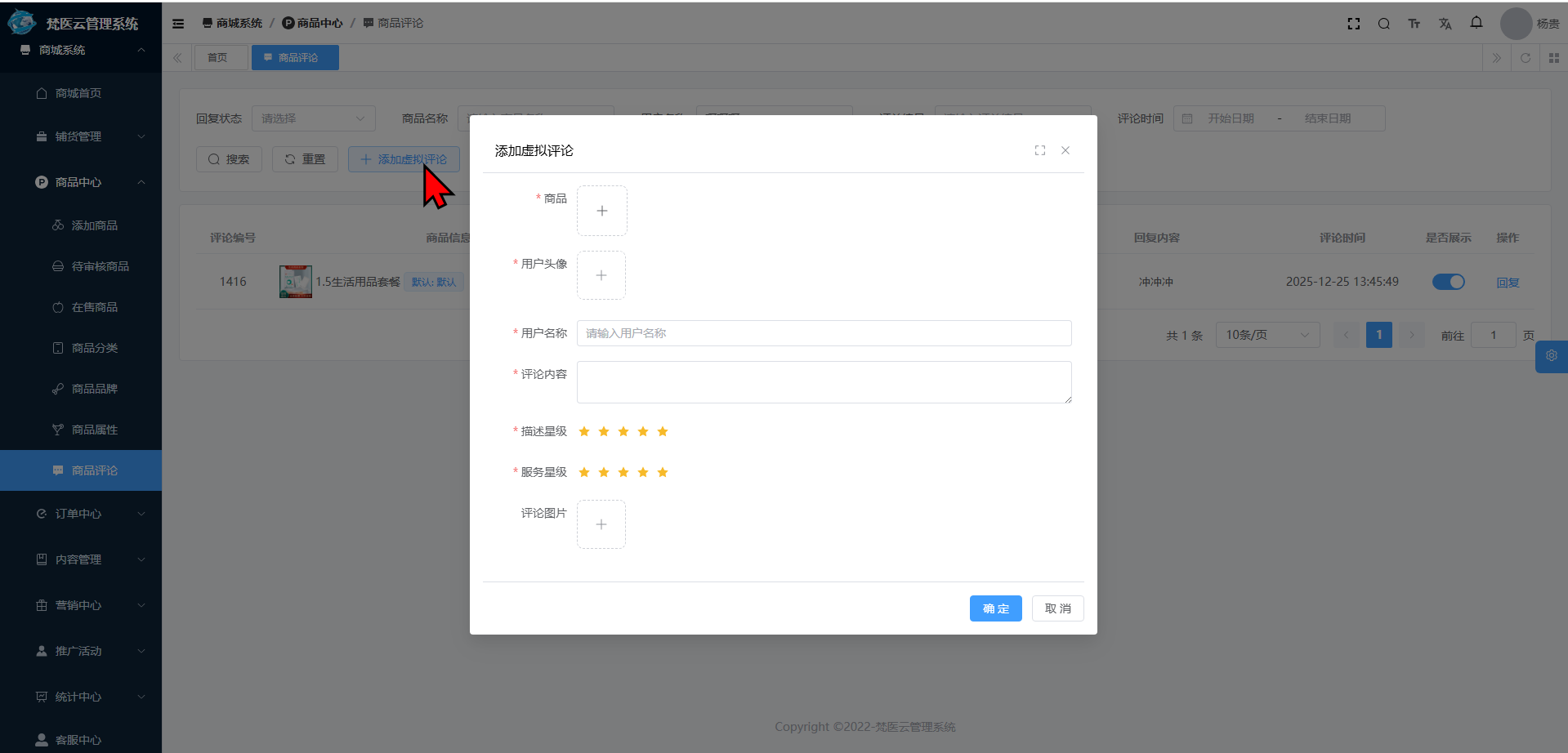The image size is (1568, 753).
Task: Click the font size icon in header
Action: coord(1414,24)
